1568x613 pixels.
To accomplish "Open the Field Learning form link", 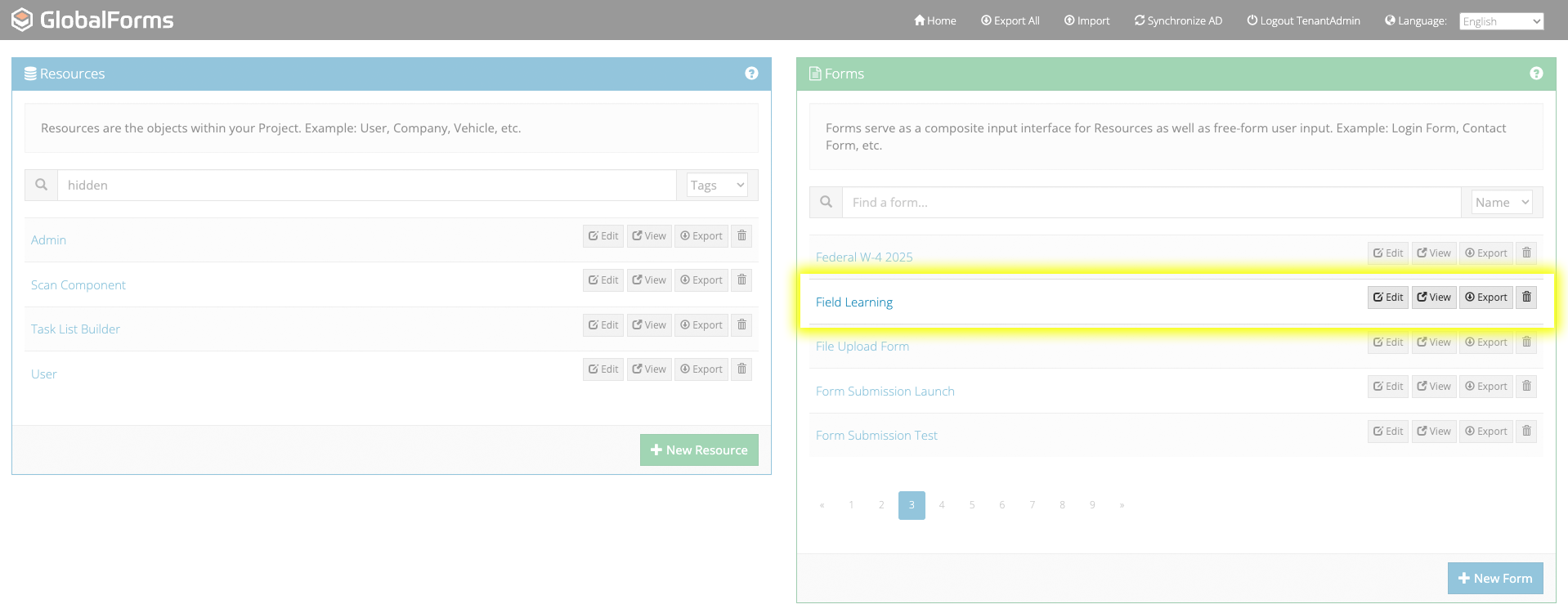I will pyautogui.click(x=853, y=302).
